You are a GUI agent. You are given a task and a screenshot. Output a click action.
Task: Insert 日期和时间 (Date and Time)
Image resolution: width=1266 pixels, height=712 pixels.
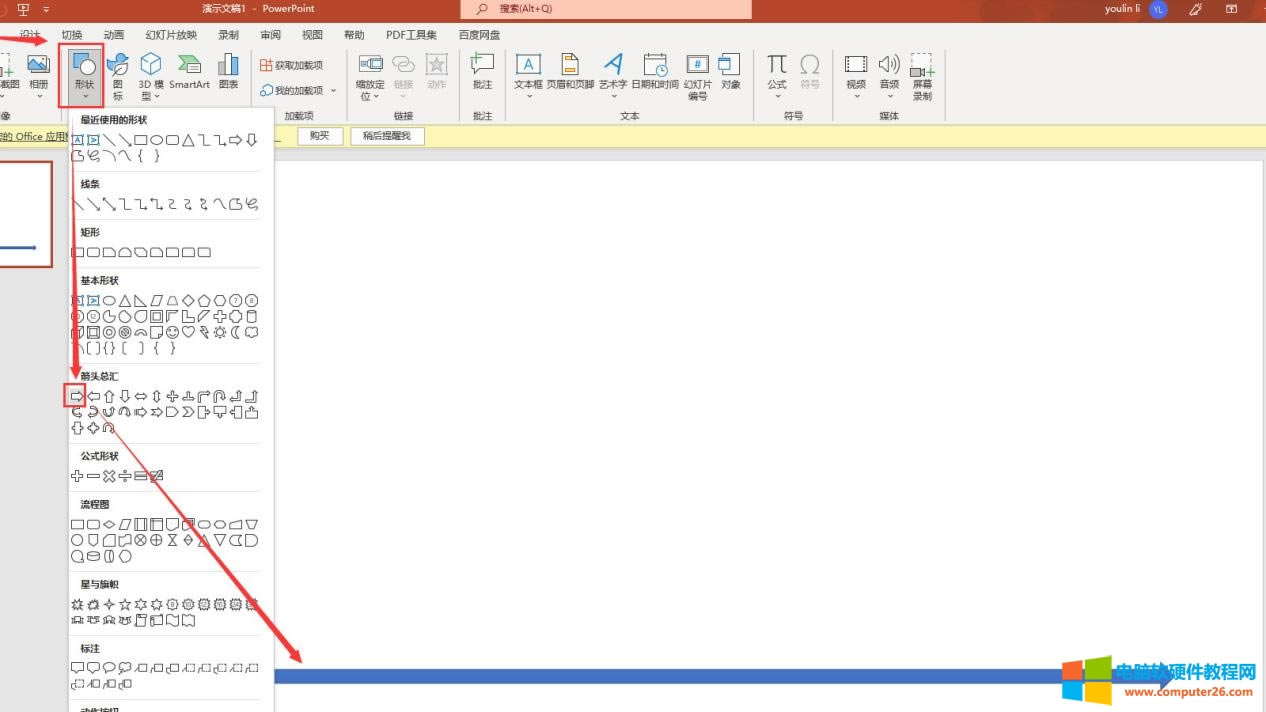pyautogui.click(x=655, y=72)
